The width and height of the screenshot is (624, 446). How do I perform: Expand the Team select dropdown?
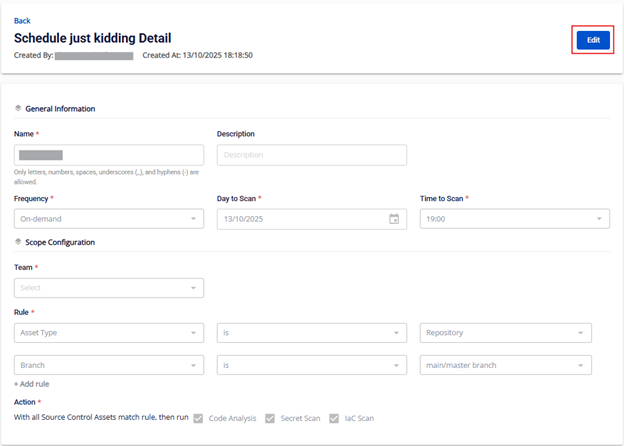(109, 288)
